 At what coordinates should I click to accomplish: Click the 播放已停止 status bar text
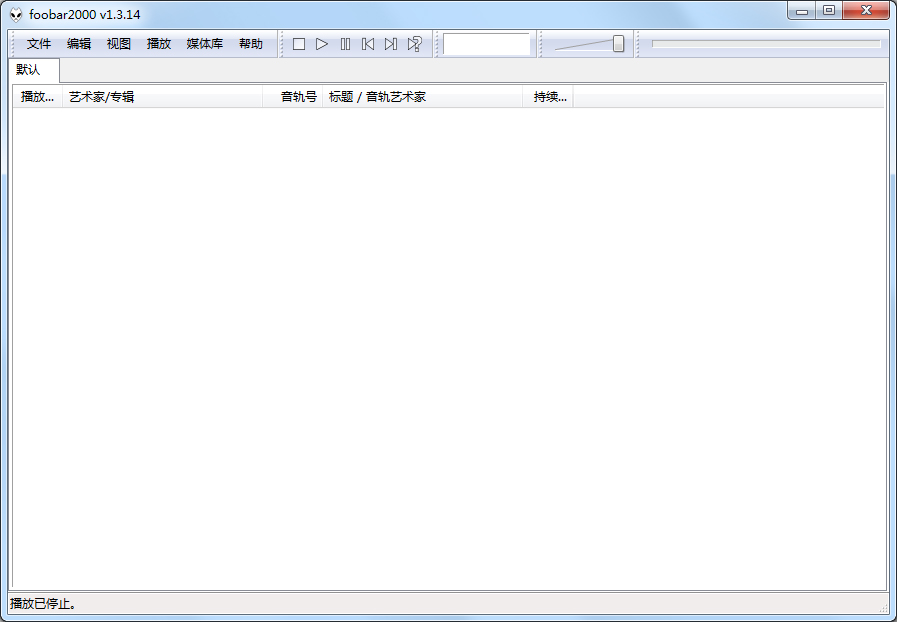tap(43, 604)
